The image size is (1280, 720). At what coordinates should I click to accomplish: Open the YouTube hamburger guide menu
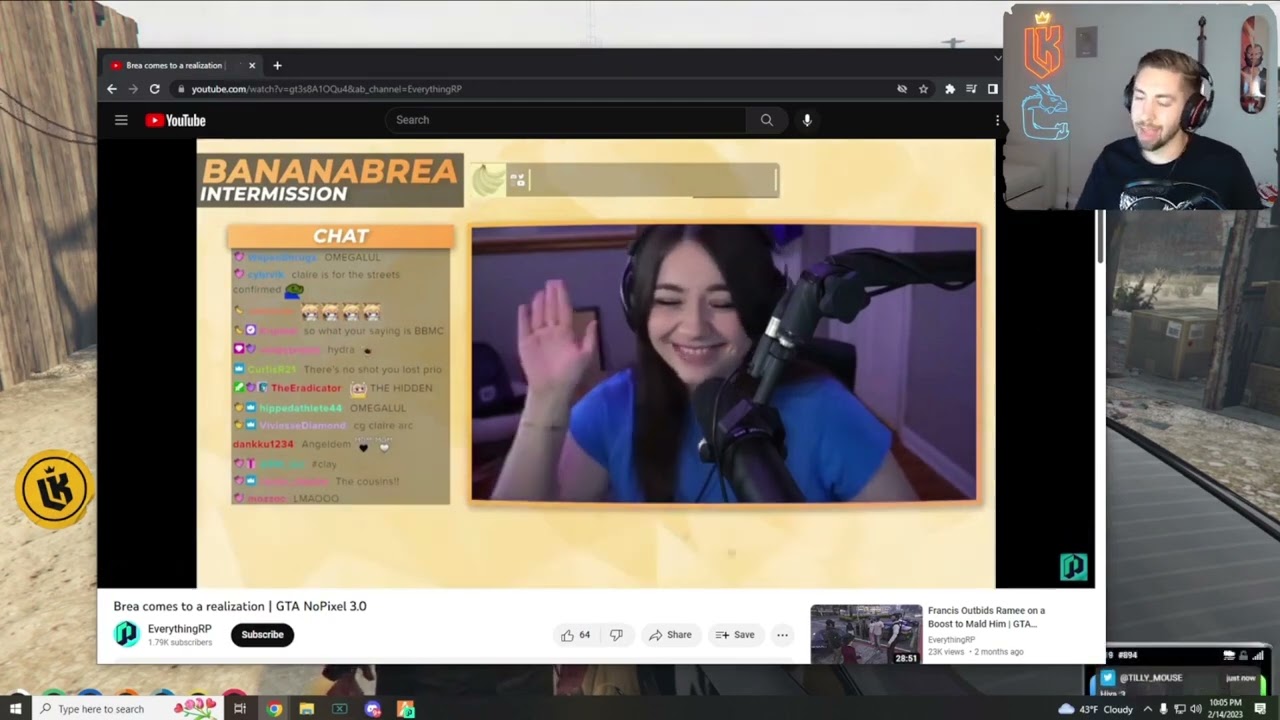click(x=121, y=120)
